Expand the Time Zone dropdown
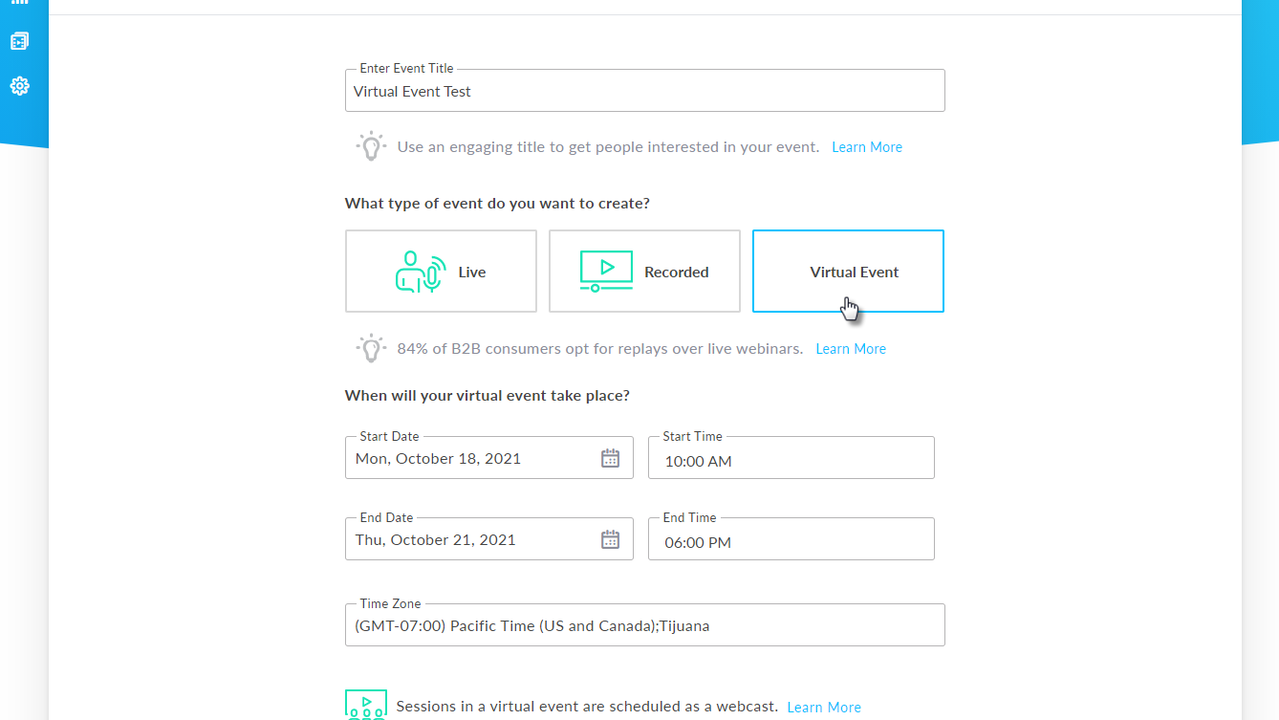Image resolution: width=1279 pixels, height=720 pixels. (x=644, y=626)
